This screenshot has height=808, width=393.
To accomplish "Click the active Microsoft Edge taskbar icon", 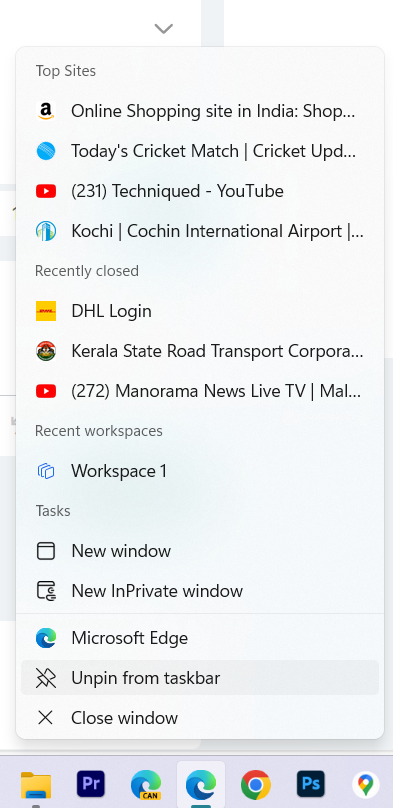I will 201,784.
